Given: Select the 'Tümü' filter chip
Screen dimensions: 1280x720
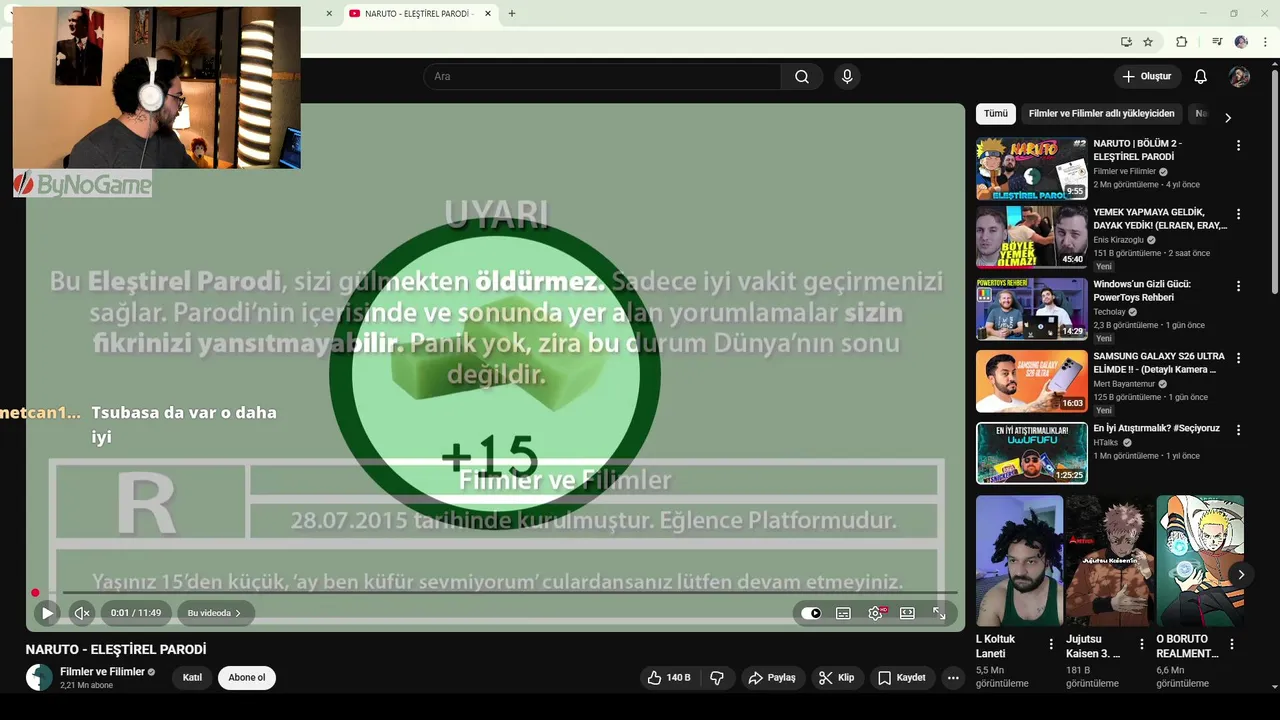Looking at the screenshot, I should coord(996,113).
